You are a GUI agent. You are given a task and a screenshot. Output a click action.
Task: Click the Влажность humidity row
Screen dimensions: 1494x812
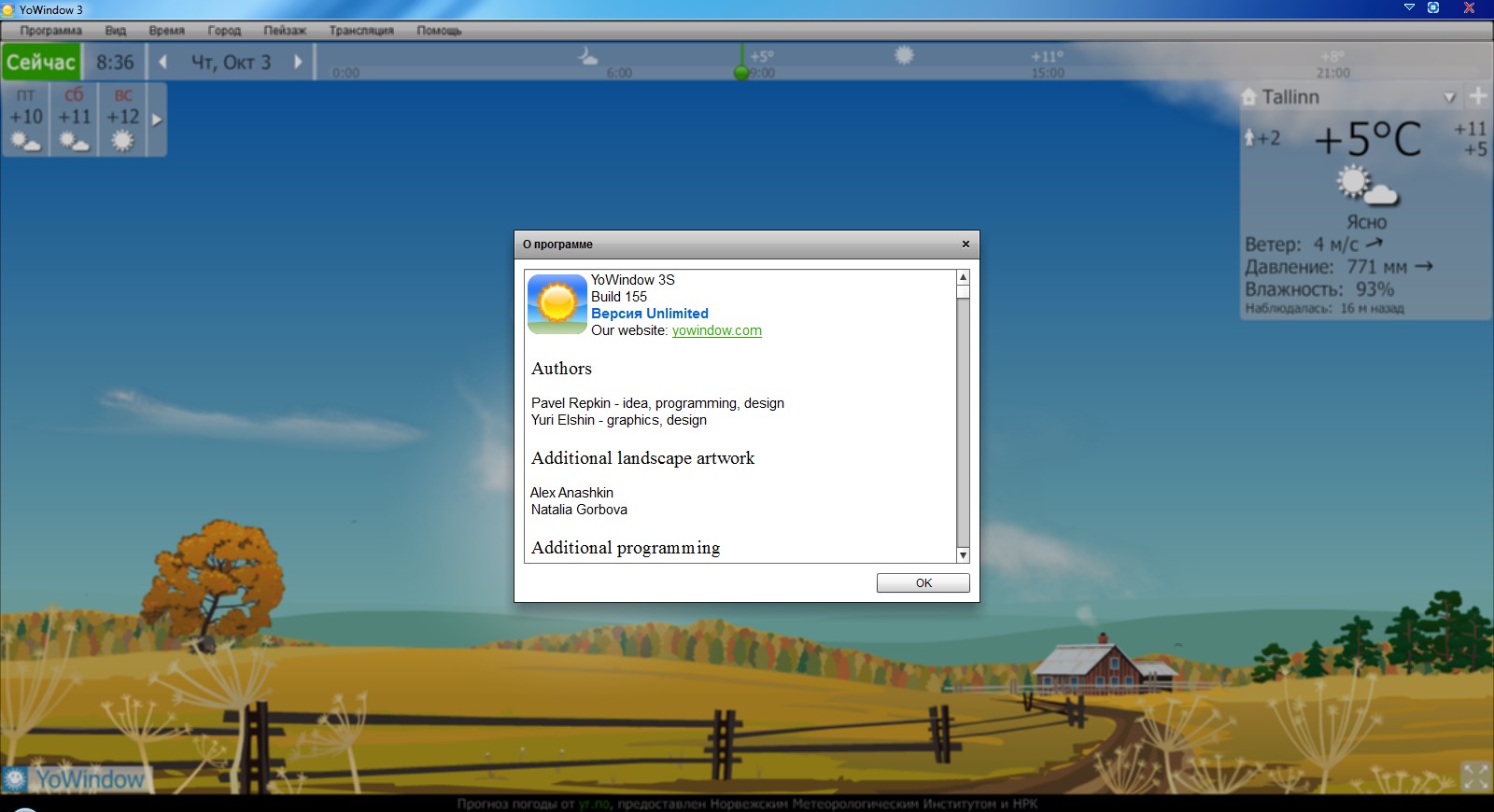point(1318,289)
